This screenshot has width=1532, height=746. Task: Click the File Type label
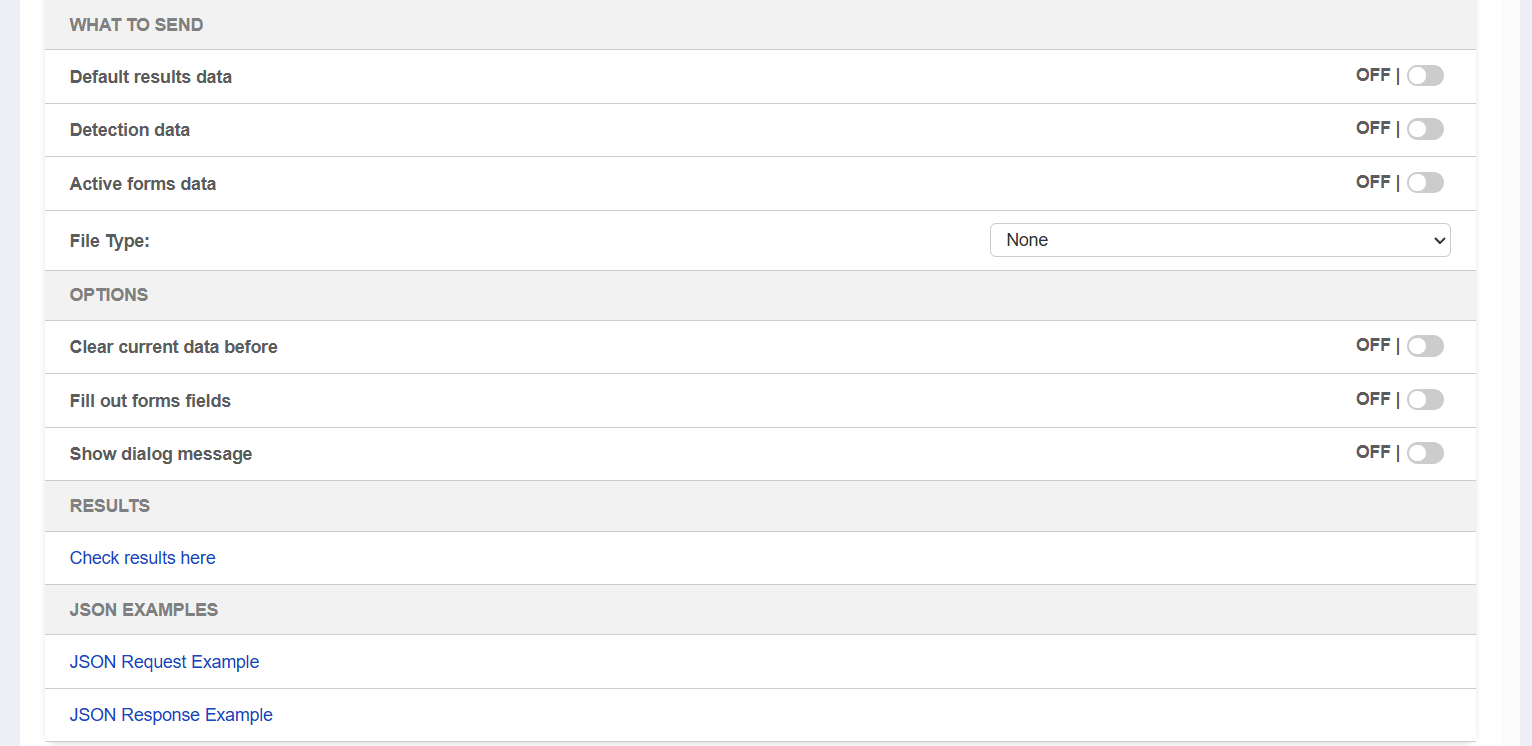coord(109,241)
